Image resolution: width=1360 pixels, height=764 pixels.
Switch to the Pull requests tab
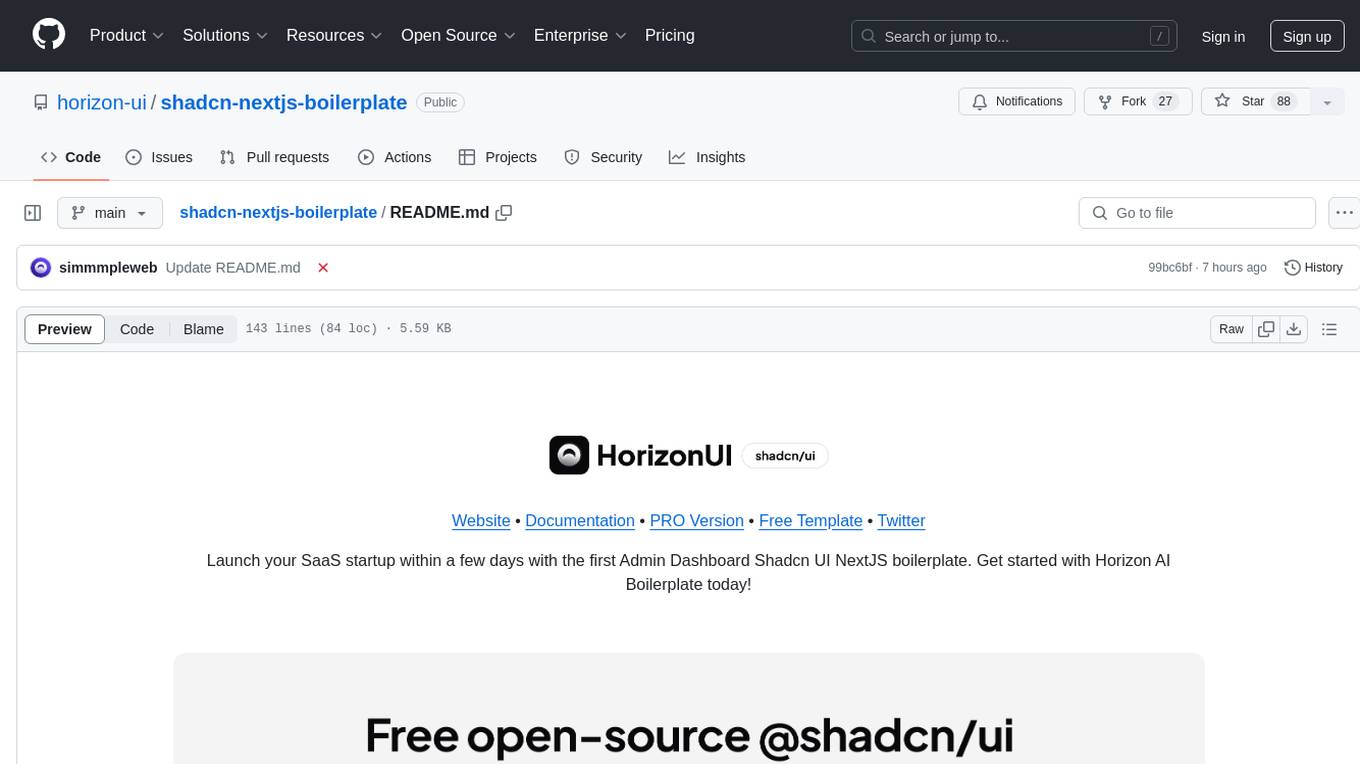[274, 157]
